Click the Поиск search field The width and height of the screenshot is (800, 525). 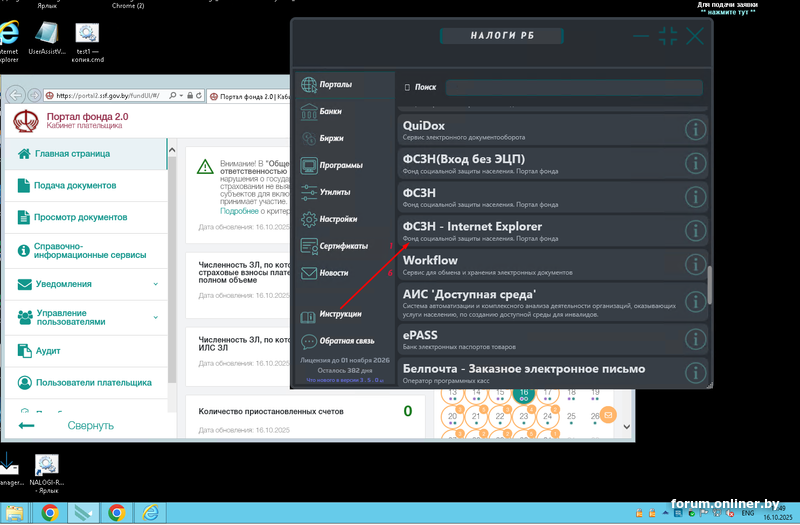tap(574, 87)
